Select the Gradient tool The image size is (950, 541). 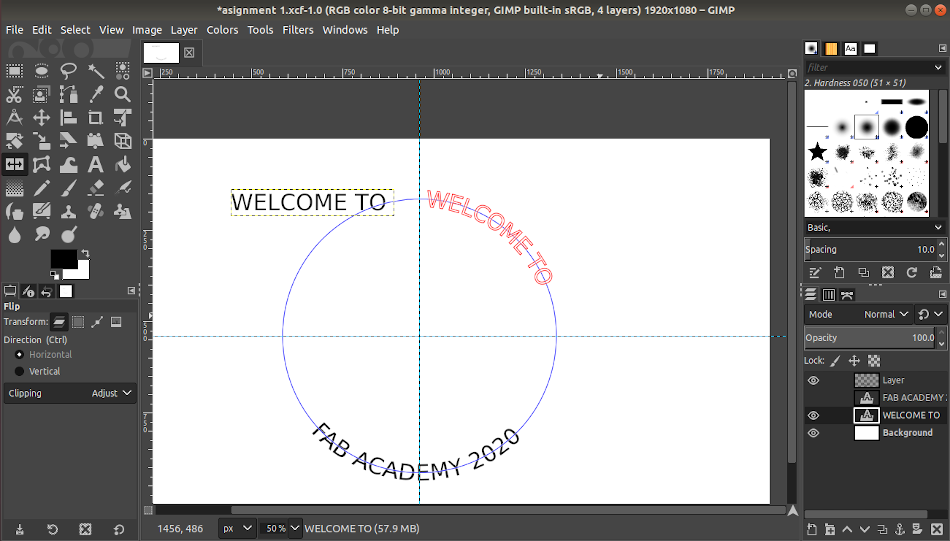point(15,188)
